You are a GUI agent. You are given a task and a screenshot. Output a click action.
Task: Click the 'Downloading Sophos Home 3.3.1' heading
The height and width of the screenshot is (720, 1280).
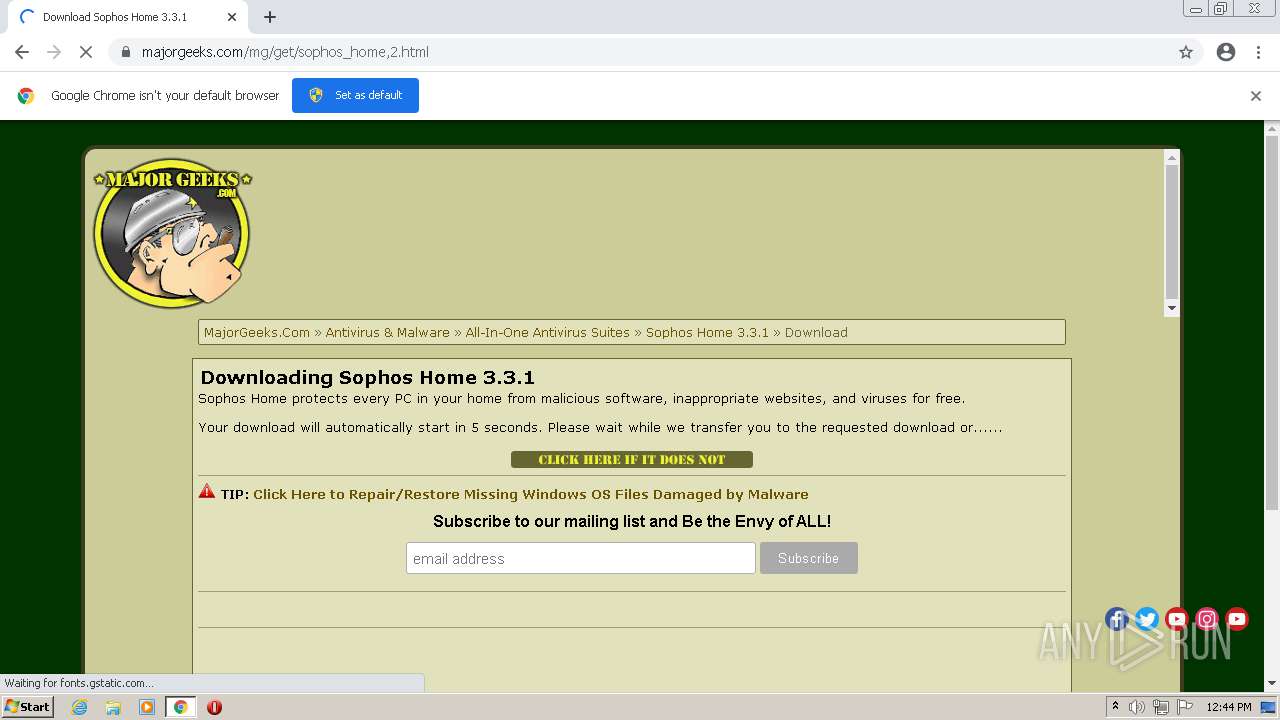pos(368,377)
